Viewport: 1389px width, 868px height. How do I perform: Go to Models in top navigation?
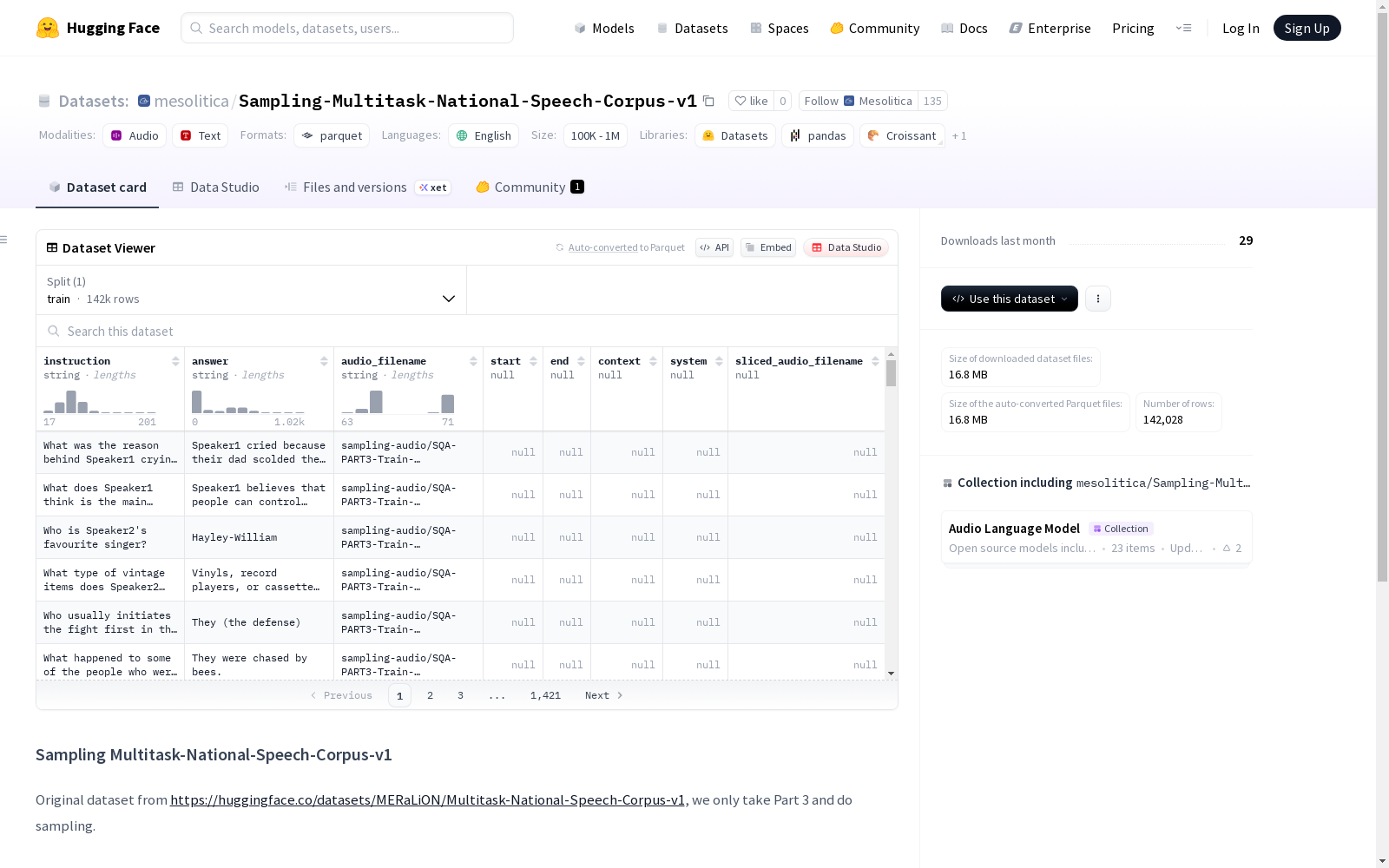[x=604, y=28]
